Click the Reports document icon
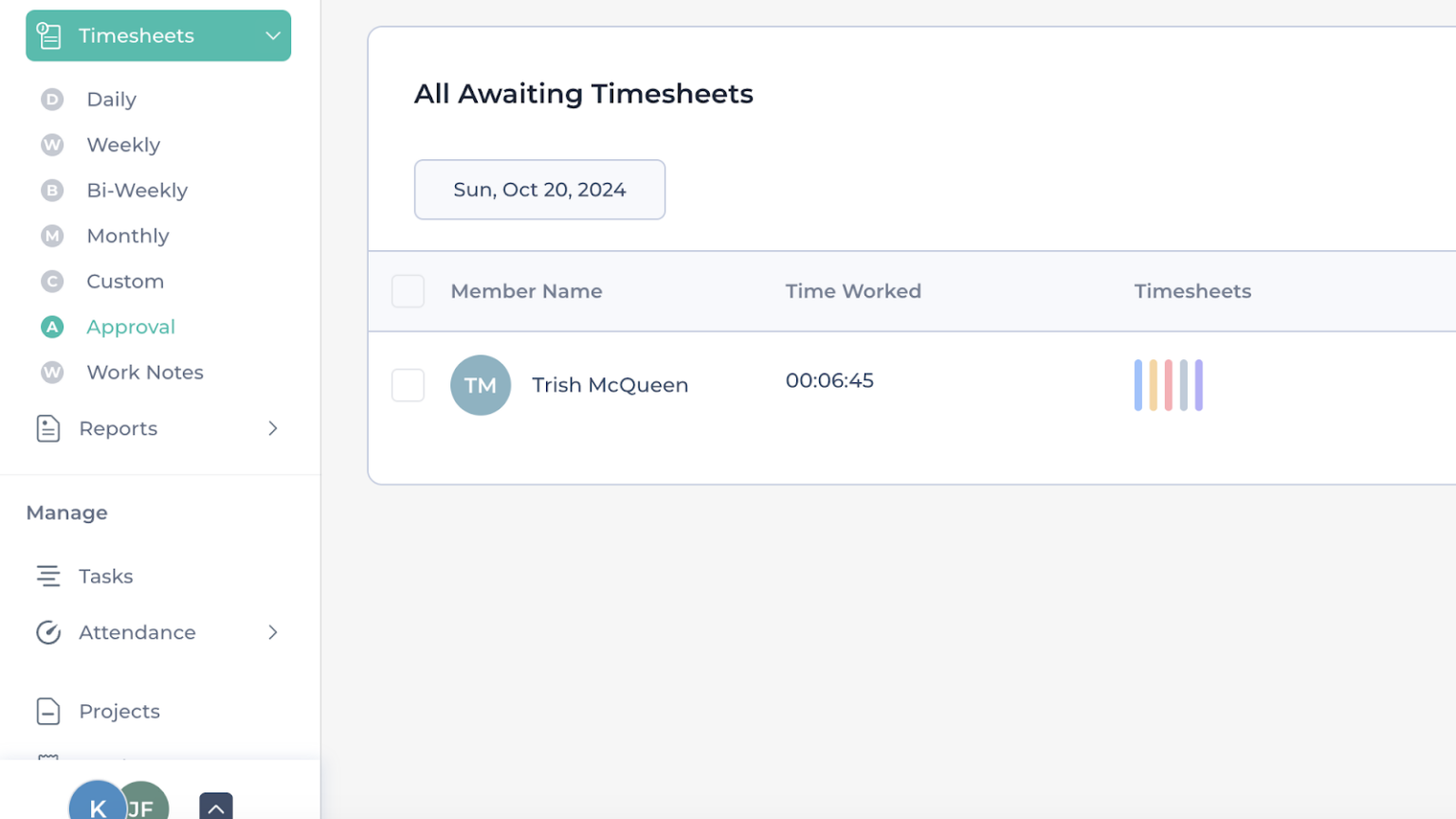The height and width of the screenshot is (819, 1456). 48,428
